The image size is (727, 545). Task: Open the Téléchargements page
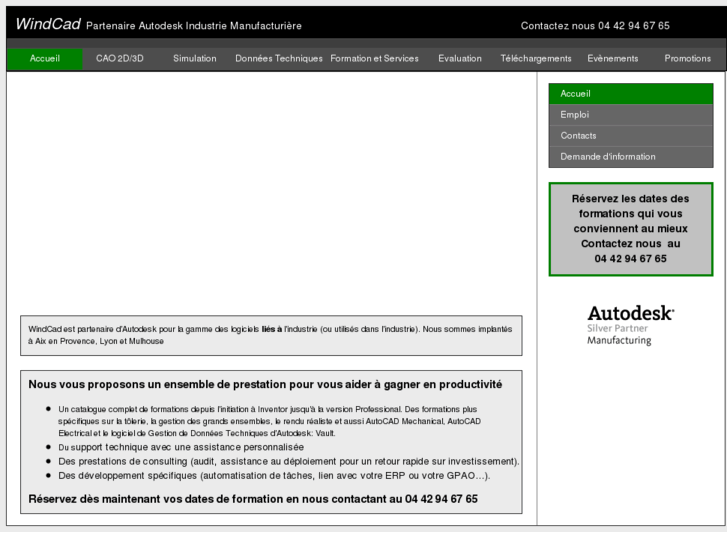[536, 58]
